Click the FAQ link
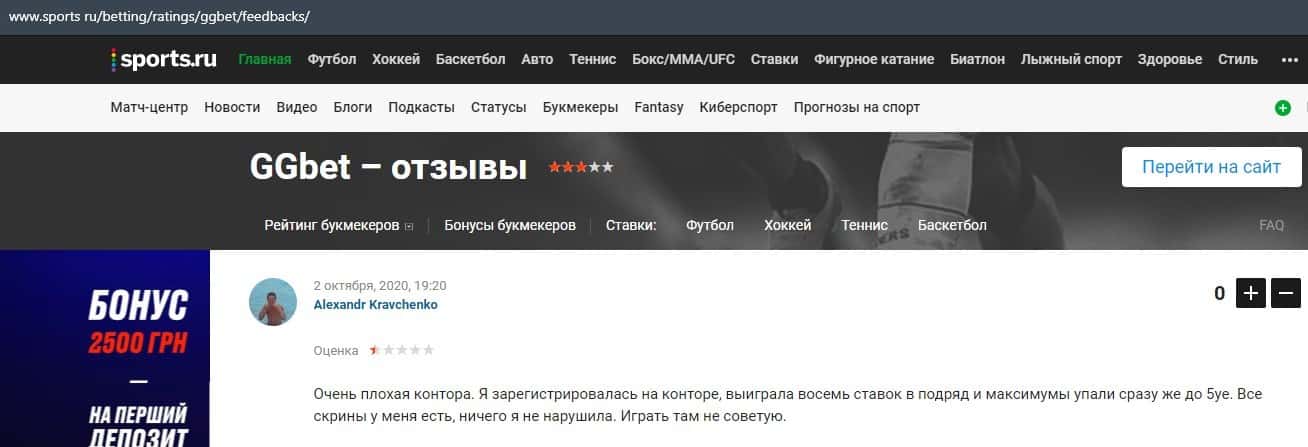The width and height of the screenshot is (1308, 447). click(1271, 226)
